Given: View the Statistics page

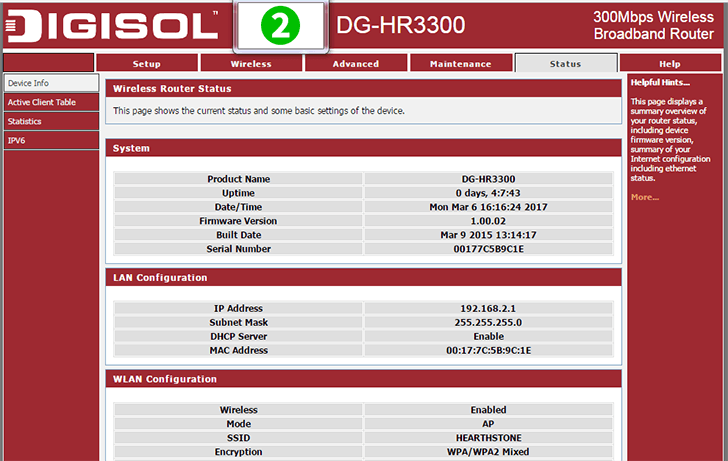Looking at the screenshot, I should pos(51,121).
